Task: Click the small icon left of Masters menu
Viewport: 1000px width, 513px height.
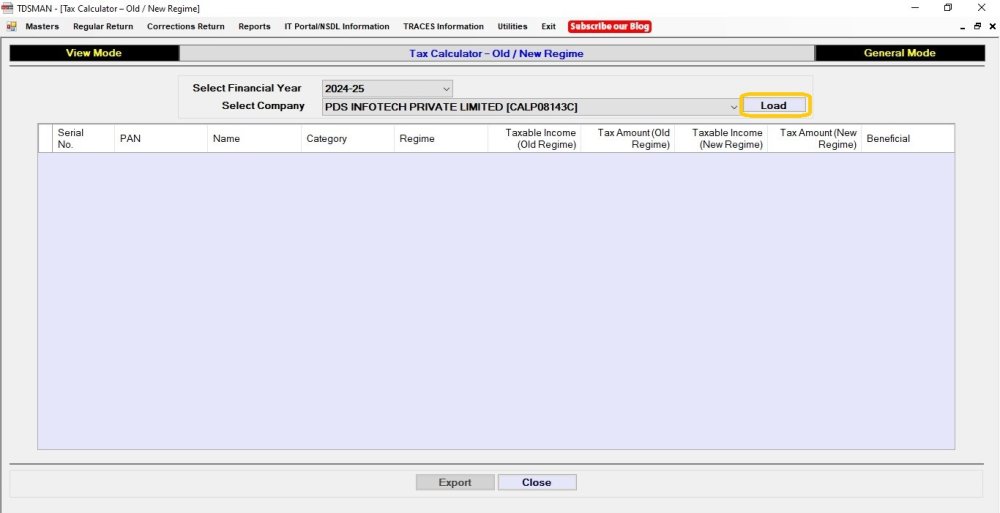Action: click(11, 27)
